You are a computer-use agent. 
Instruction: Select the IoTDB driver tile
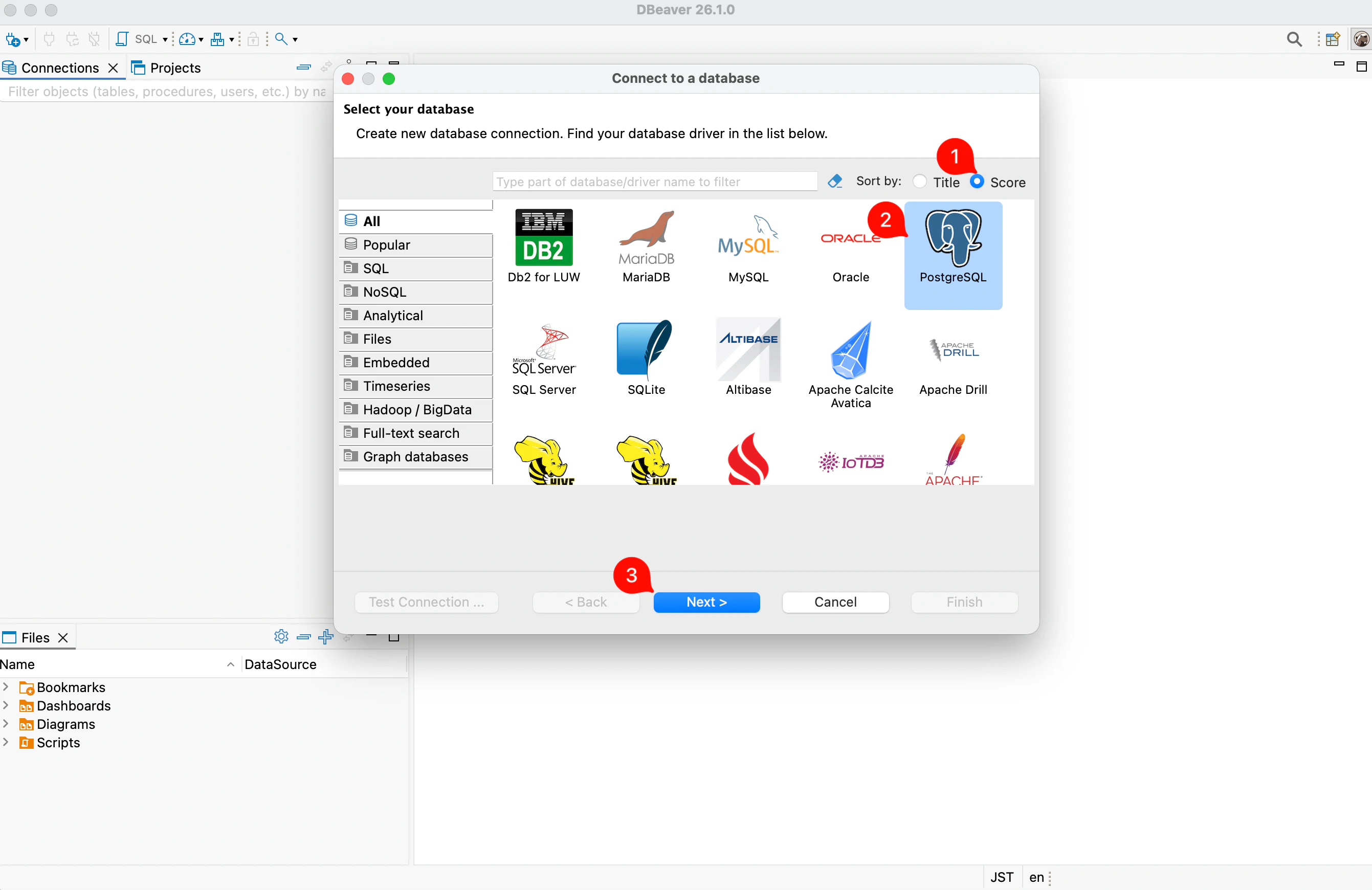(851, 461)
